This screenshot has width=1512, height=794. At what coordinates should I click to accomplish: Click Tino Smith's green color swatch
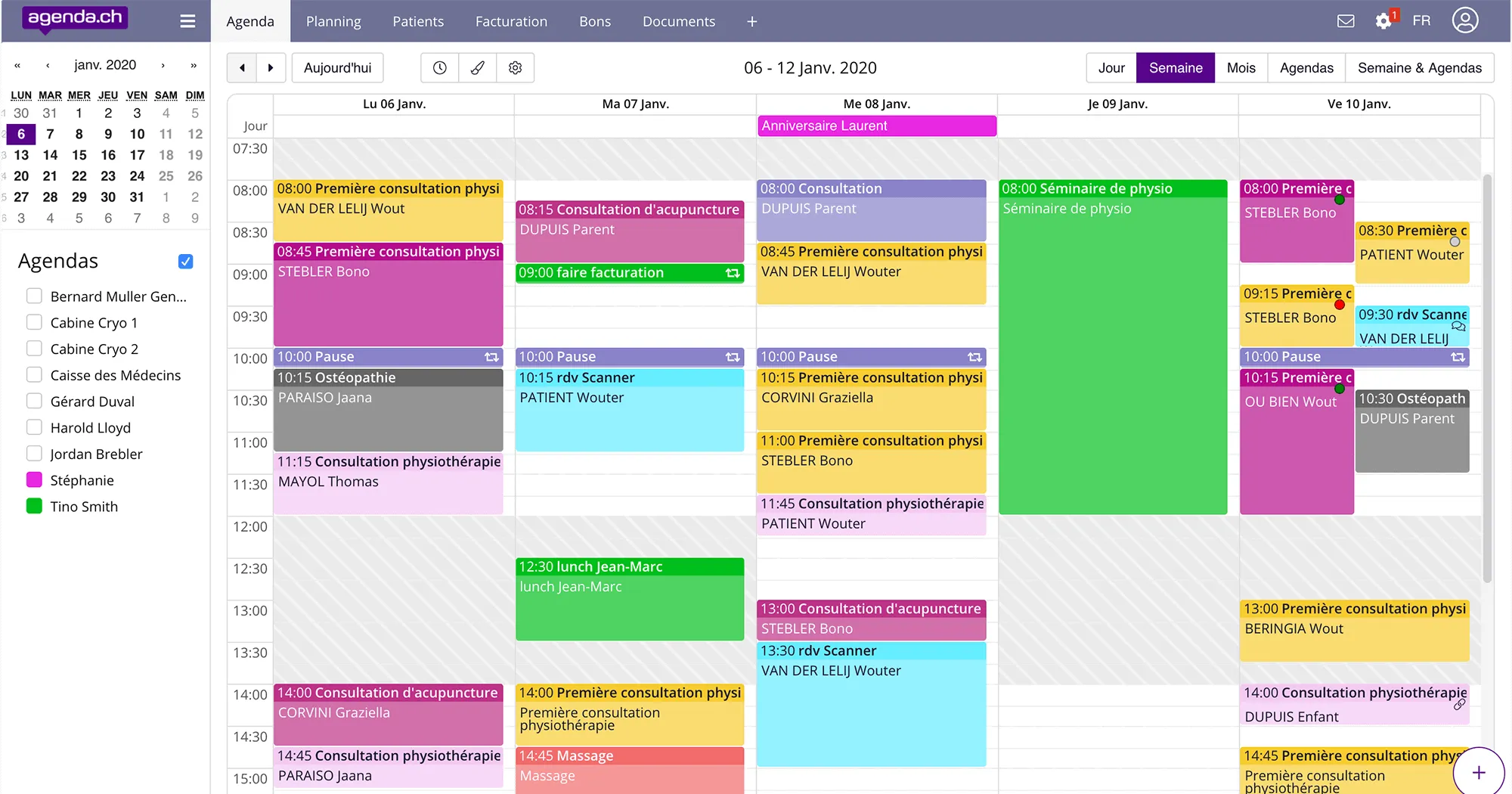tap(34, 505)
